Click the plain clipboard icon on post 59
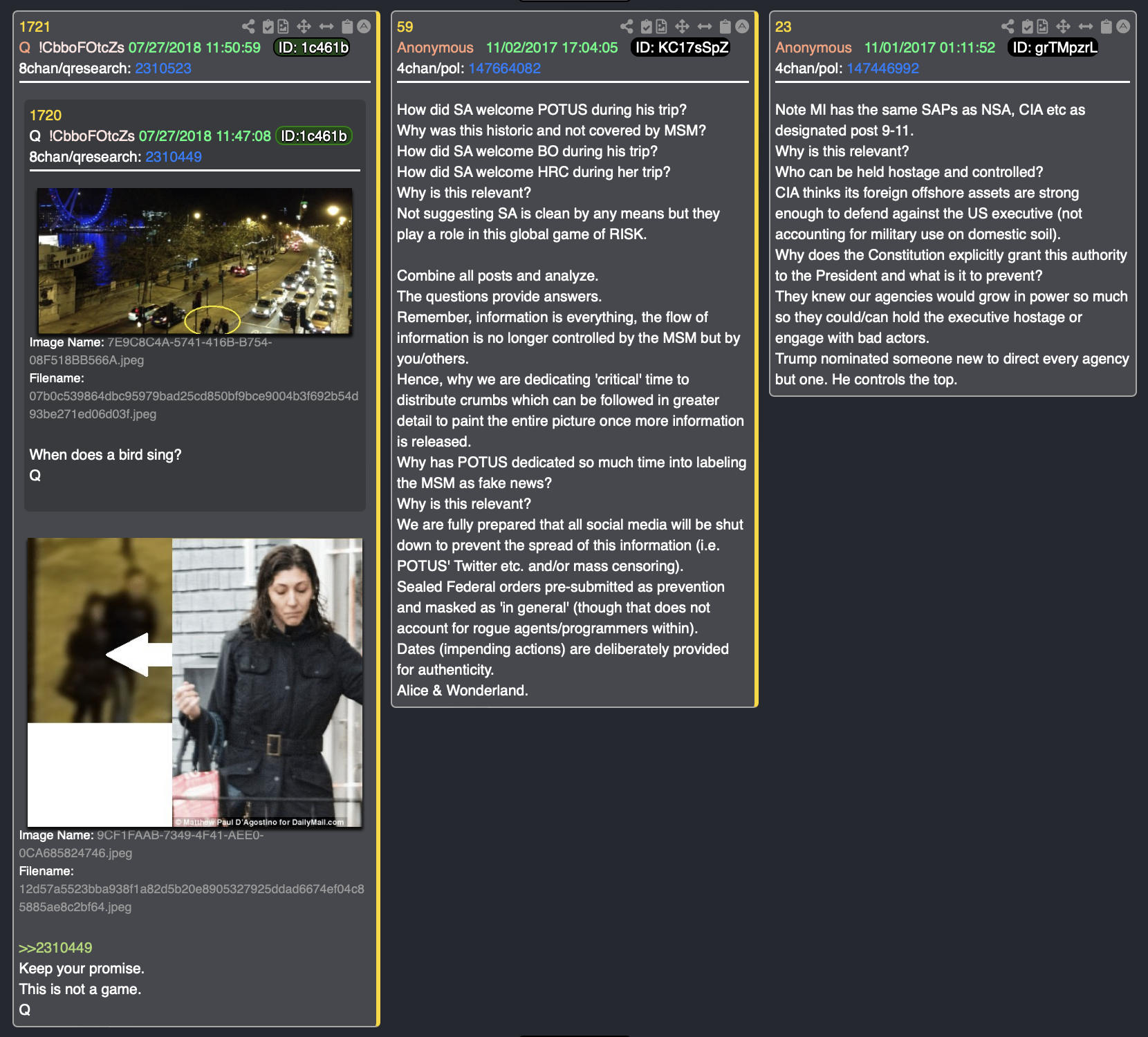This screenshot has width=1148, height=1037. (725, 27)
